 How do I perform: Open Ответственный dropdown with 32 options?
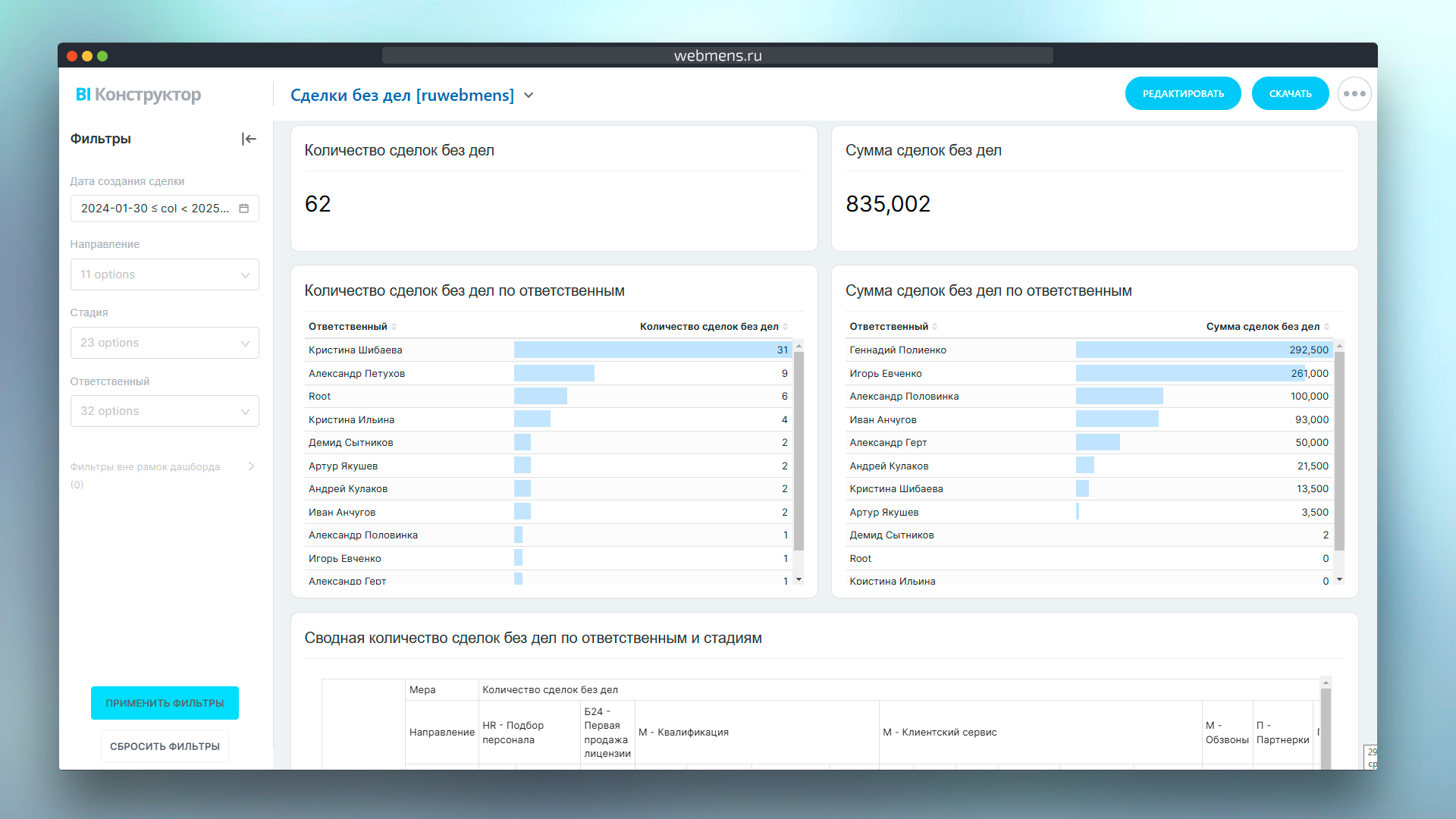[165, 411]
